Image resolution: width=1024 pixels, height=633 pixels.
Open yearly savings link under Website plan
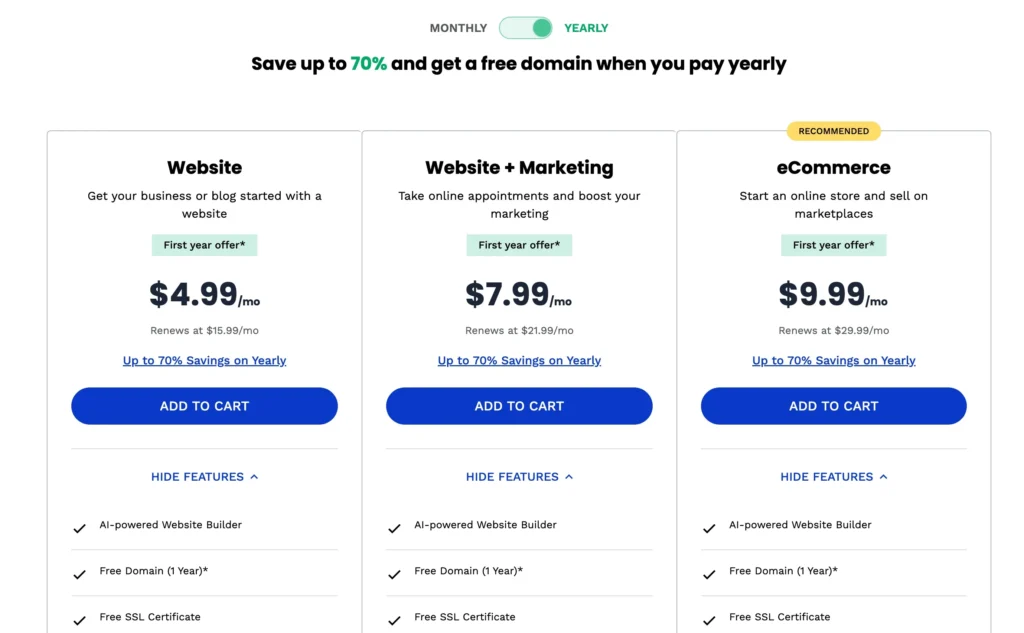point(204,360)
